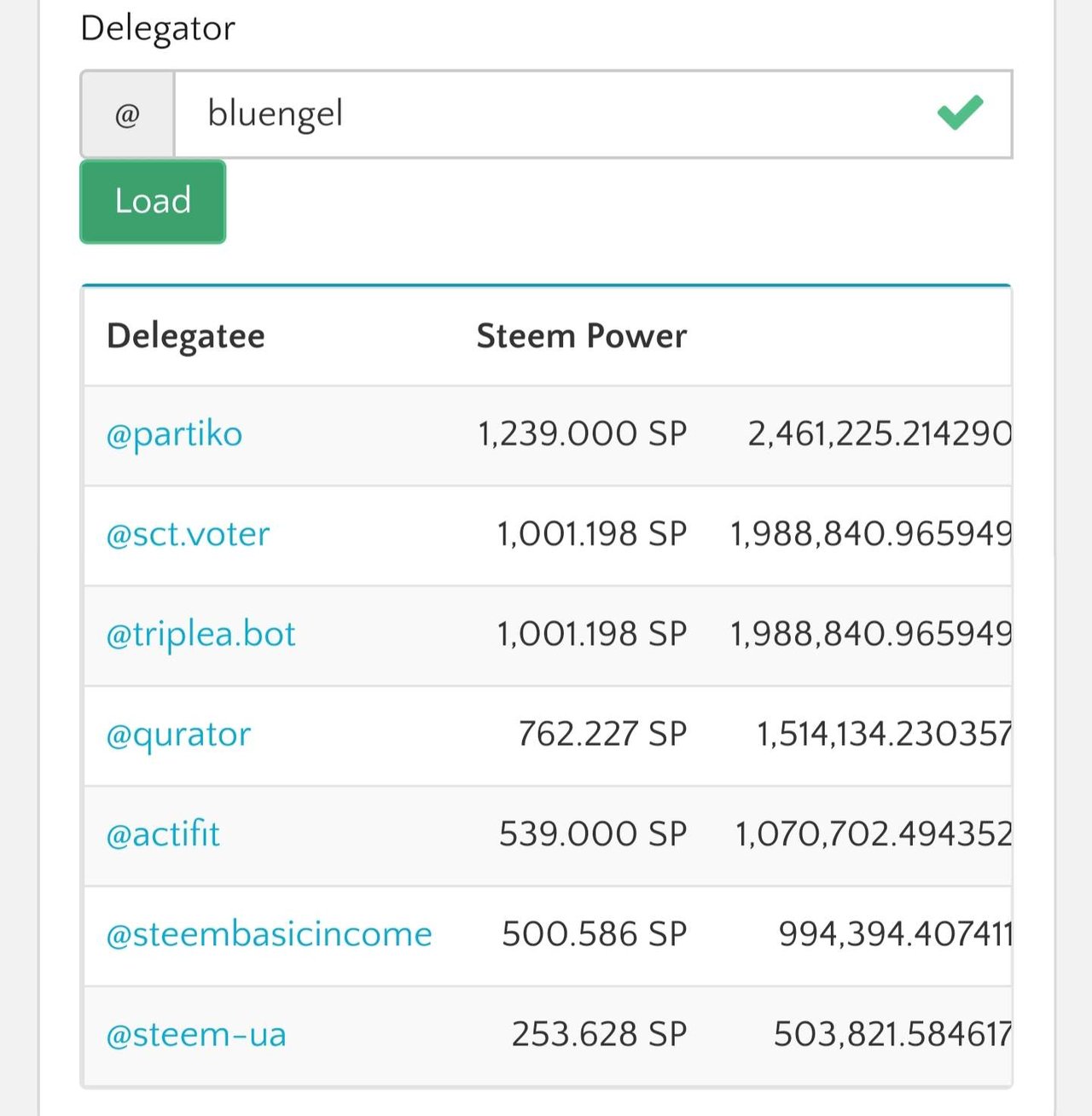Click the 2,461,225.214290 vests value
1092x1116 pixels.
point(879,434)
